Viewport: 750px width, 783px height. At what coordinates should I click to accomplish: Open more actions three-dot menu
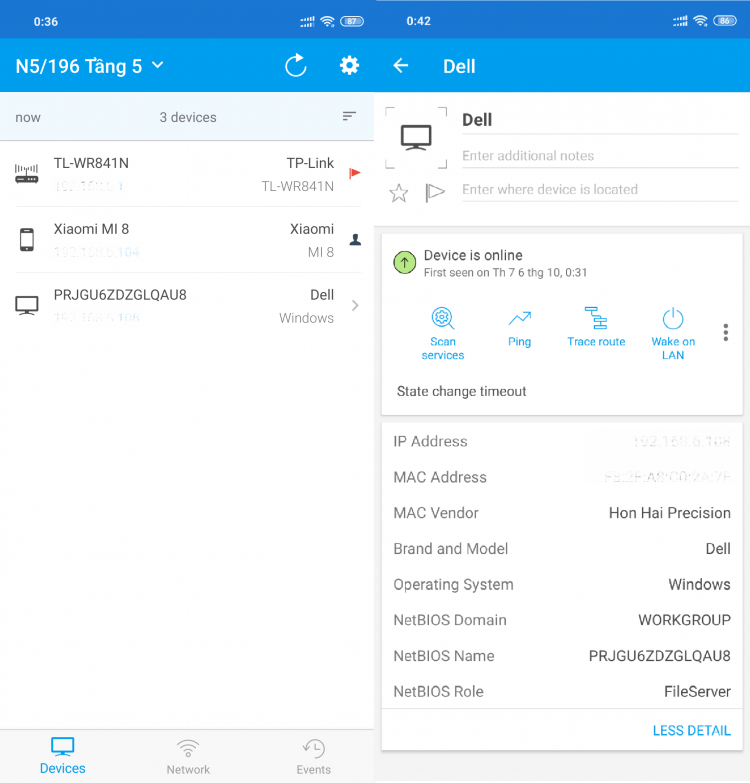pyautogui.click(x=726, y=333)
